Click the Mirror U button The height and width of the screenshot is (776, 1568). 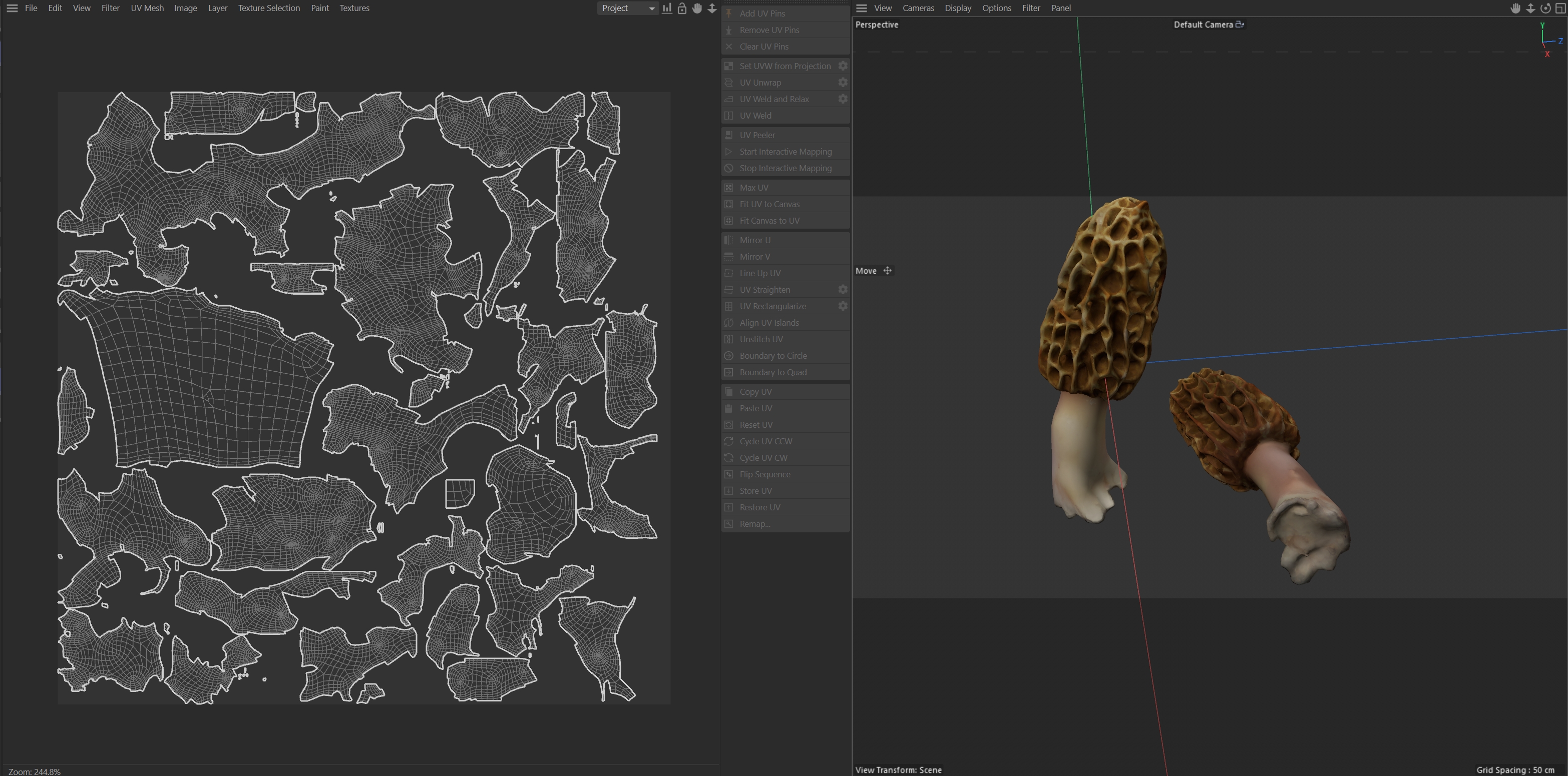coord(754,240)
